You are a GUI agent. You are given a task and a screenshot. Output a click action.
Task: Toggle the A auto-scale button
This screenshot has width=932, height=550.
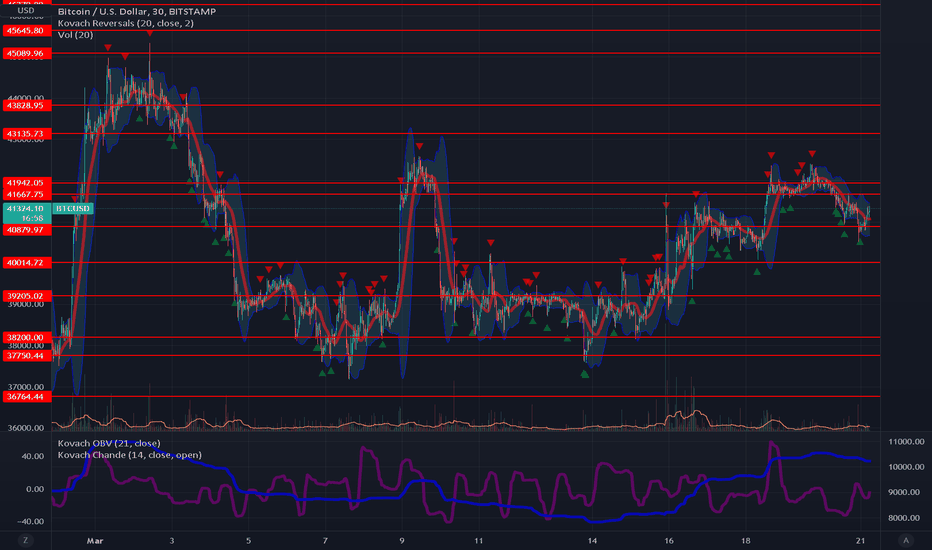[x=906, y=540]
